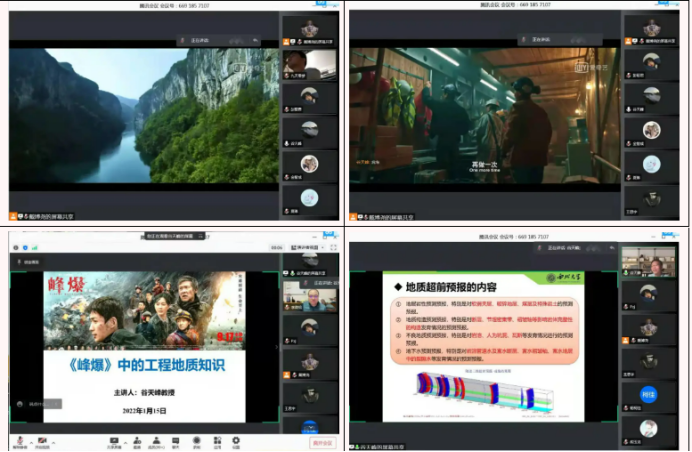The height and width of the screenshot is (452, 692).
Task: Select live webcam thumbnail beside 地质超前预报 slide
Action: (648, 262)
